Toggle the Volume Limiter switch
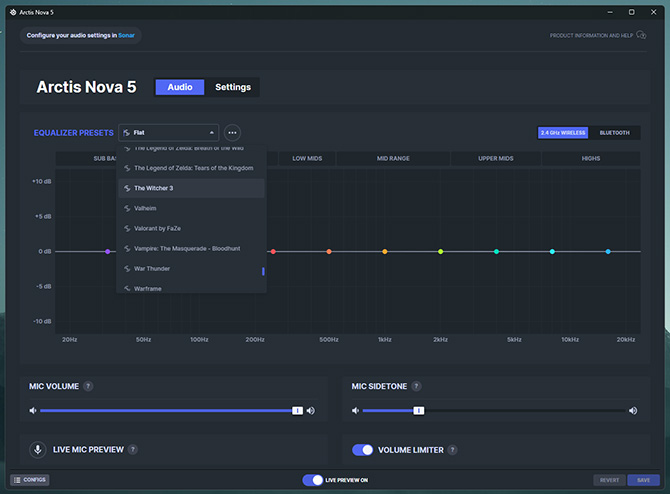670x494 pixels. tap(362, 450)
